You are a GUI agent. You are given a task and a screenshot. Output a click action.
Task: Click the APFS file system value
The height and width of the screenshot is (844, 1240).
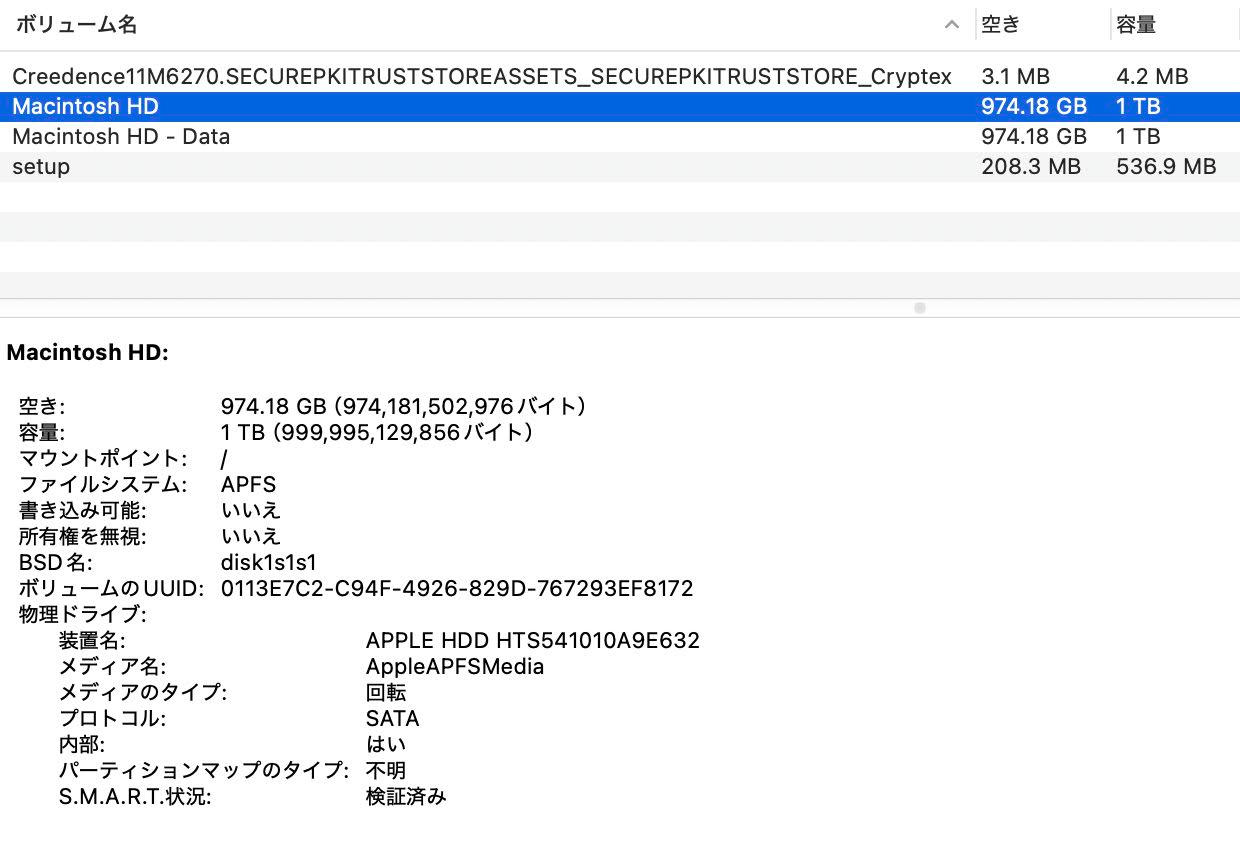click(x=248, y=484)
